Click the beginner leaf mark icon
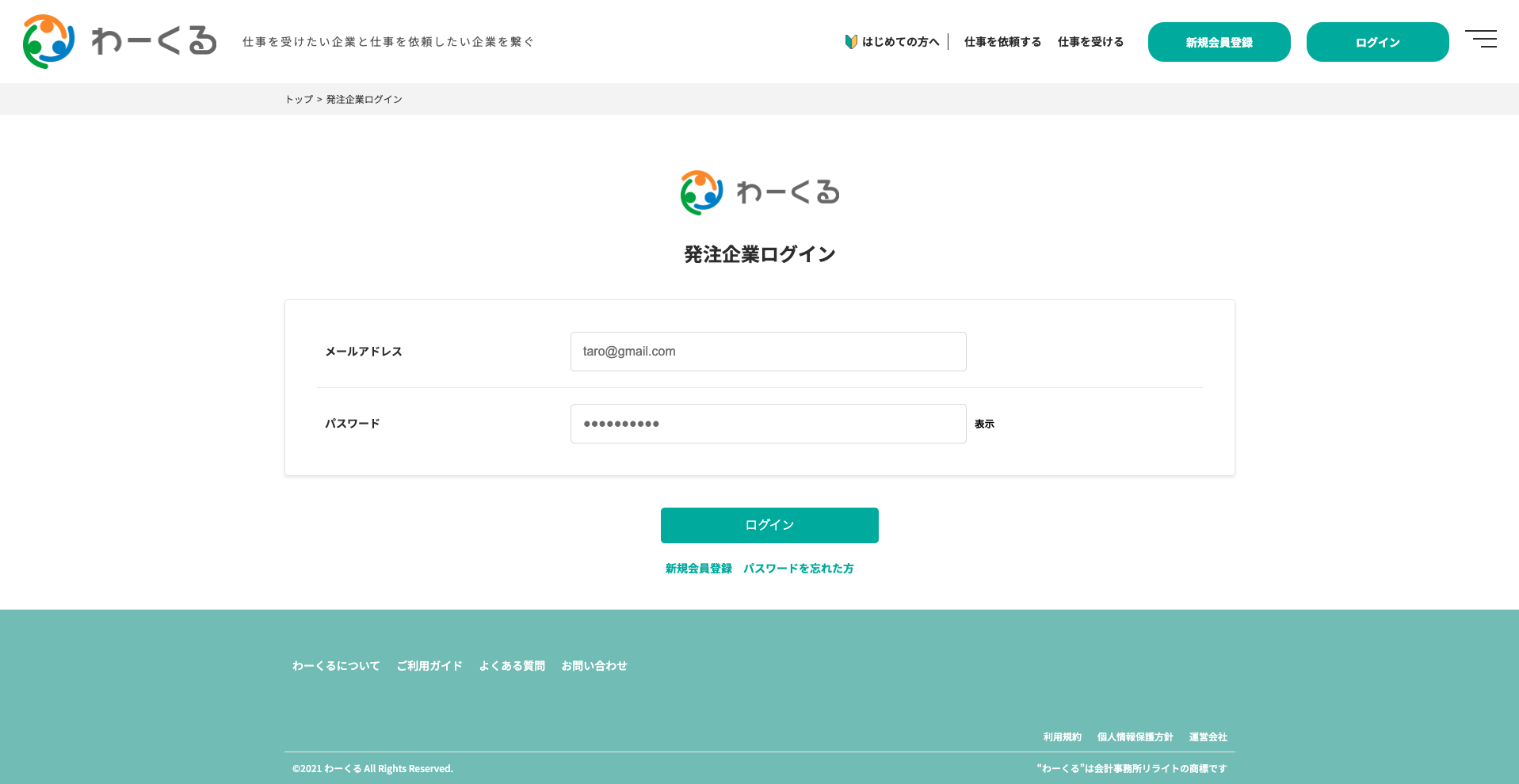 point(851,42)
